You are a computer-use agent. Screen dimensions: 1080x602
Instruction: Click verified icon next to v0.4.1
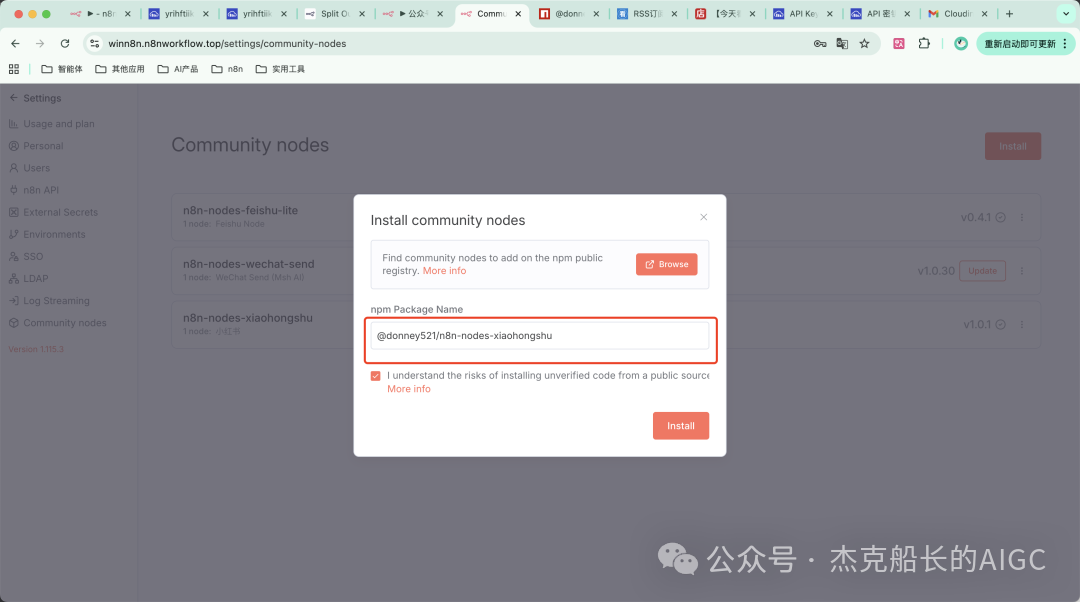pyautogui.click(x=1001, y=218)
